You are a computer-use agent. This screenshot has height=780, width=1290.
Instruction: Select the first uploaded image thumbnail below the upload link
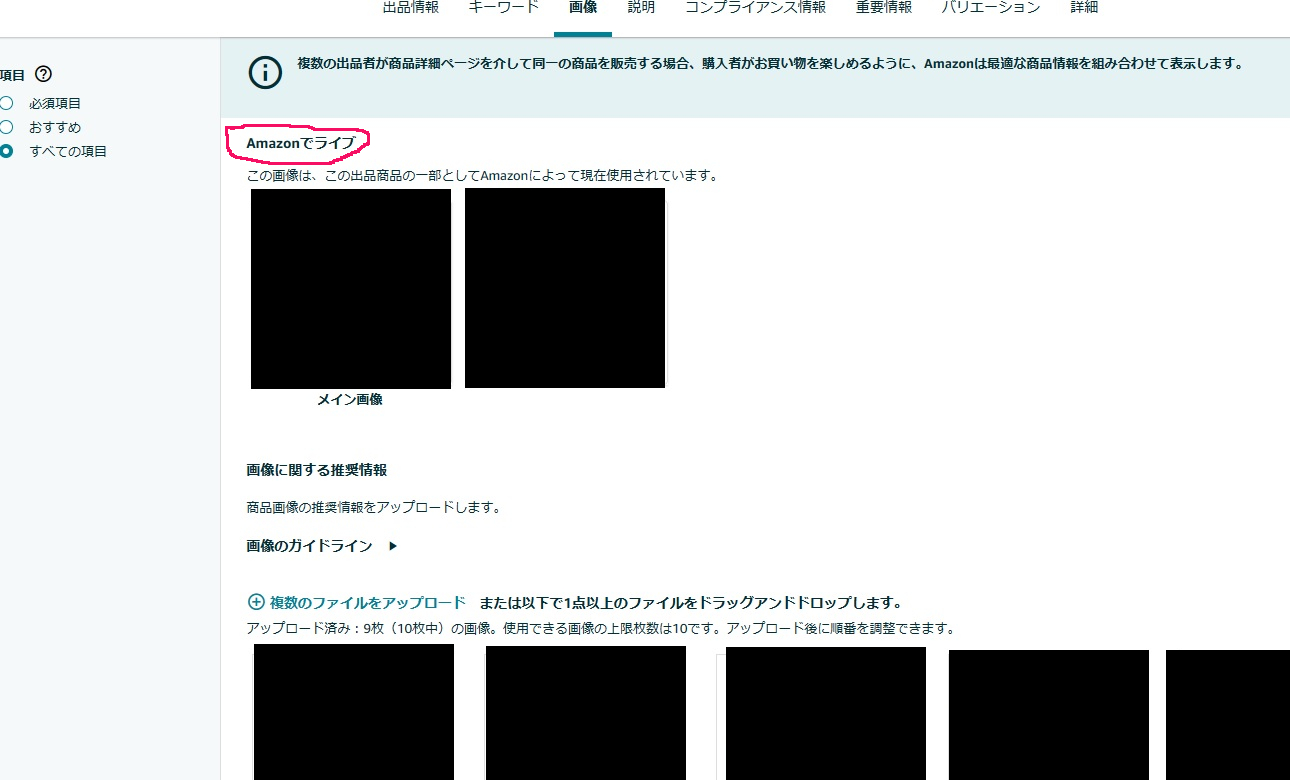point(354,712)
